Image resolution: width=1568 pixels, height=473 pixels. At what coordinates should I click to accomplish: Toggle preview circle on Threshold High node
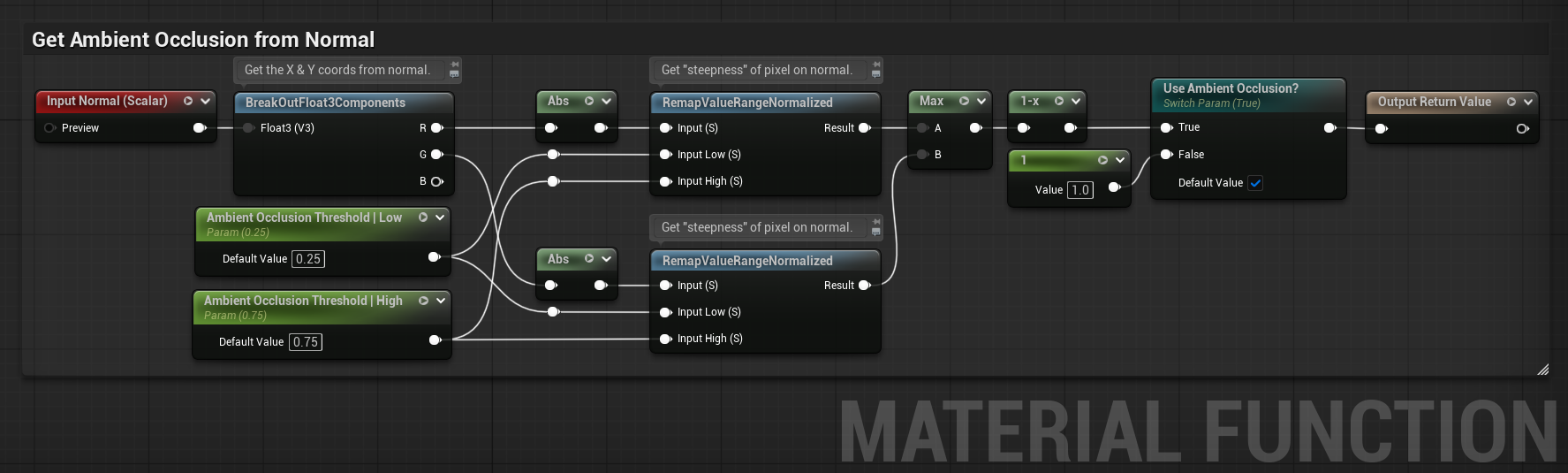click(423, 301)
